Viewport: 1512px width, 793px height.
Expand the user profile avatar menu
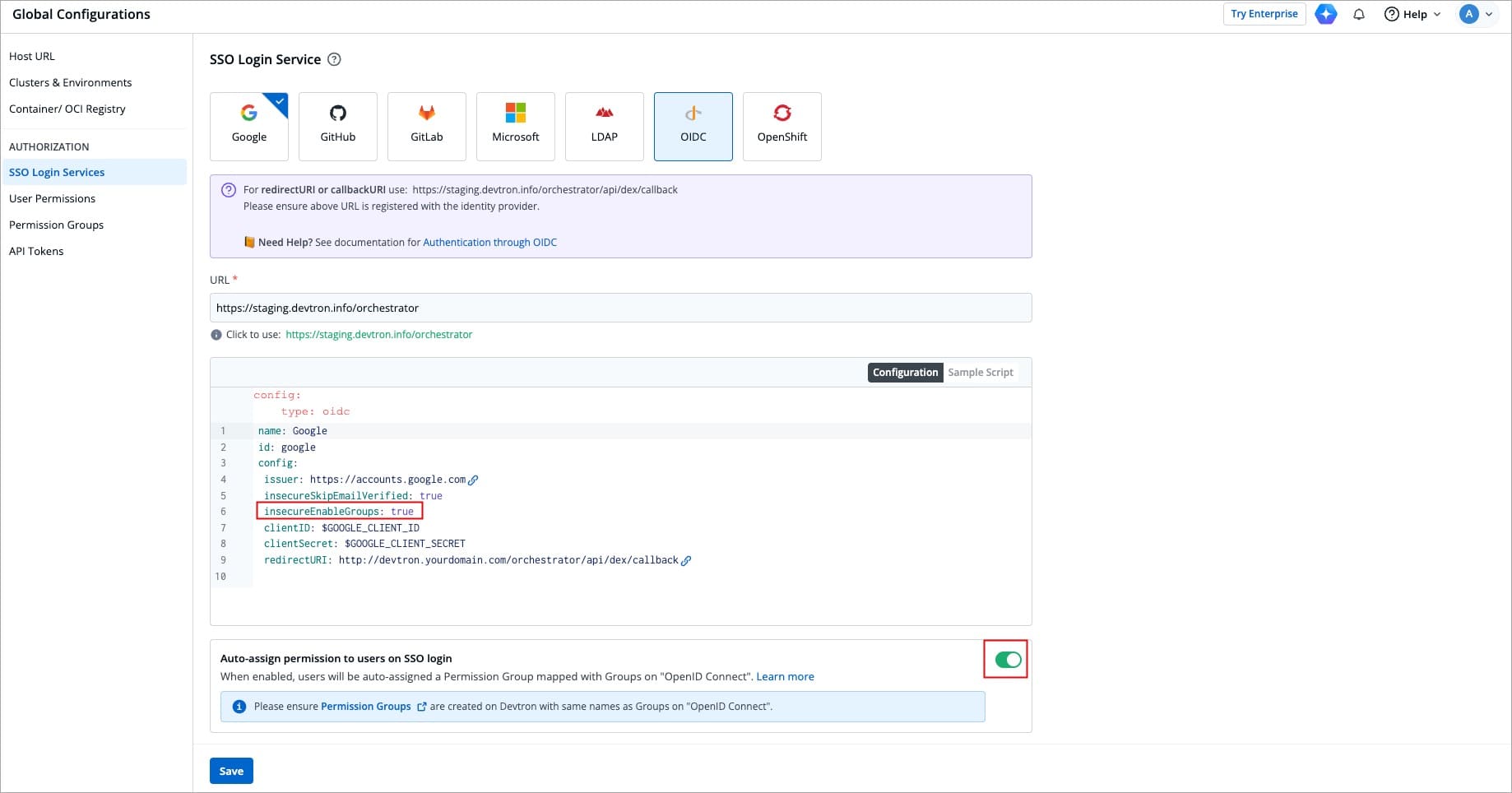pos(1476,14)
